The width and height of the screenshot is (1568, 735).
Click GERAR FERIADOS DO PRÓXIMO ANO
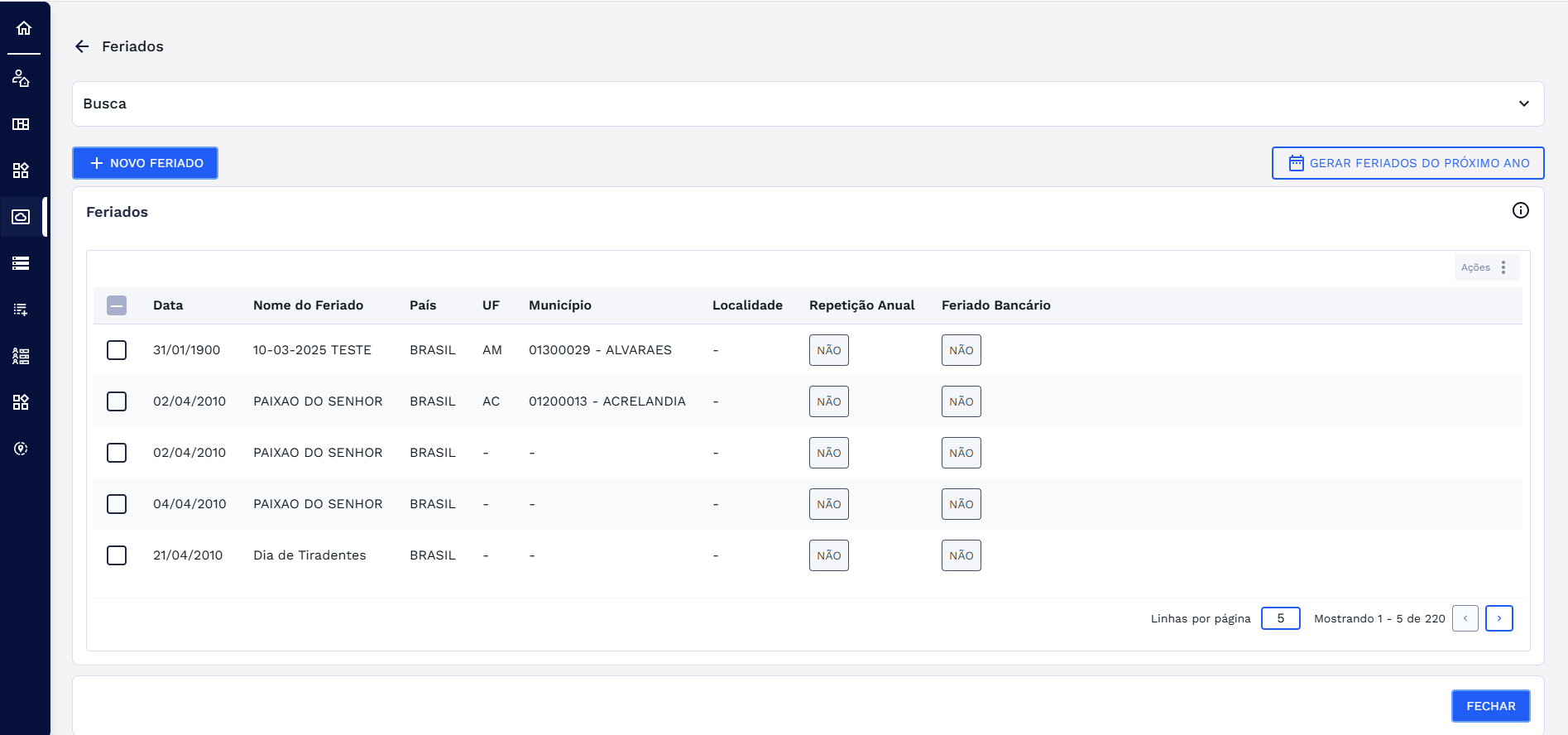(1407, 163)
